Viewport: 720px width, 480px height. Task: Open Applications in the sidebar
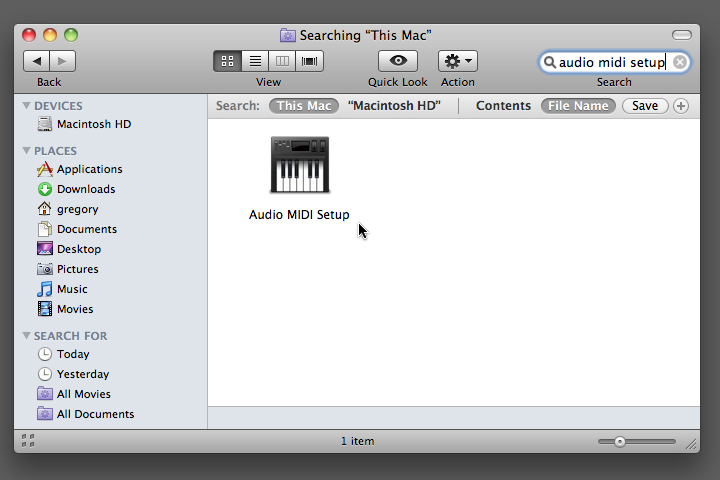[x=89, y=169]
